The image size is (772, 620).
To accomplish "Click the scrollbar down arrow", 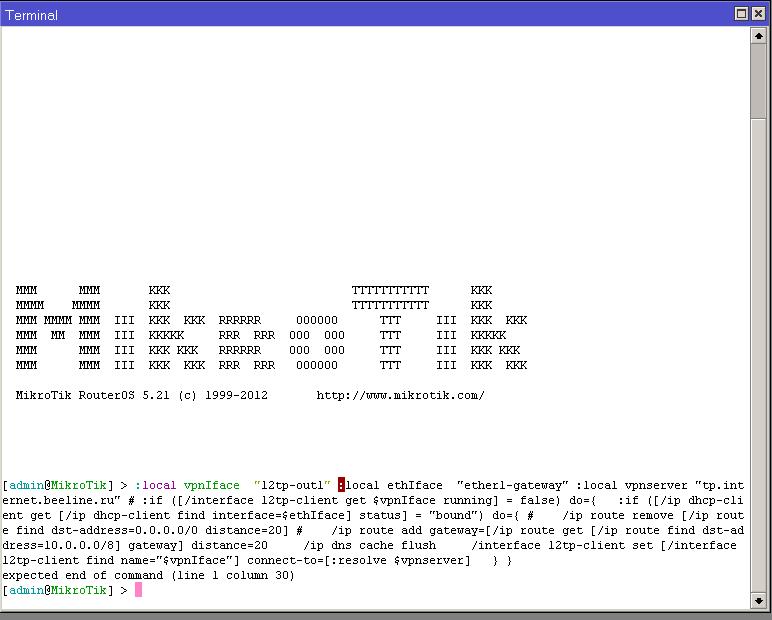I will 759,600.
